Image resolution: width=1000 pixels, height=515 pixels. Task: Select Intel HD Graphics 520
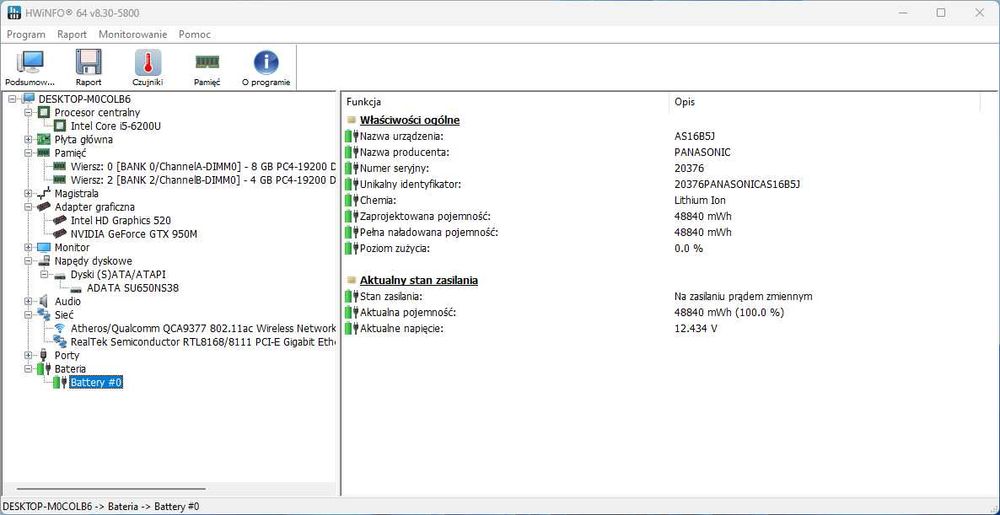[x=121, y=221]
